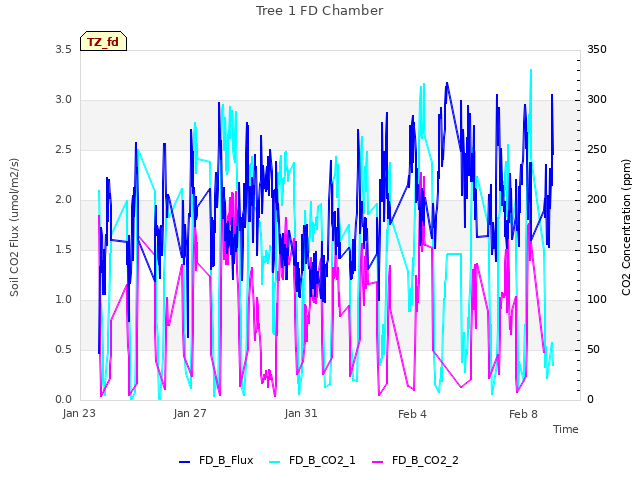
Task: Click the 3.5 left axis tick label
Action: [63, 49]
